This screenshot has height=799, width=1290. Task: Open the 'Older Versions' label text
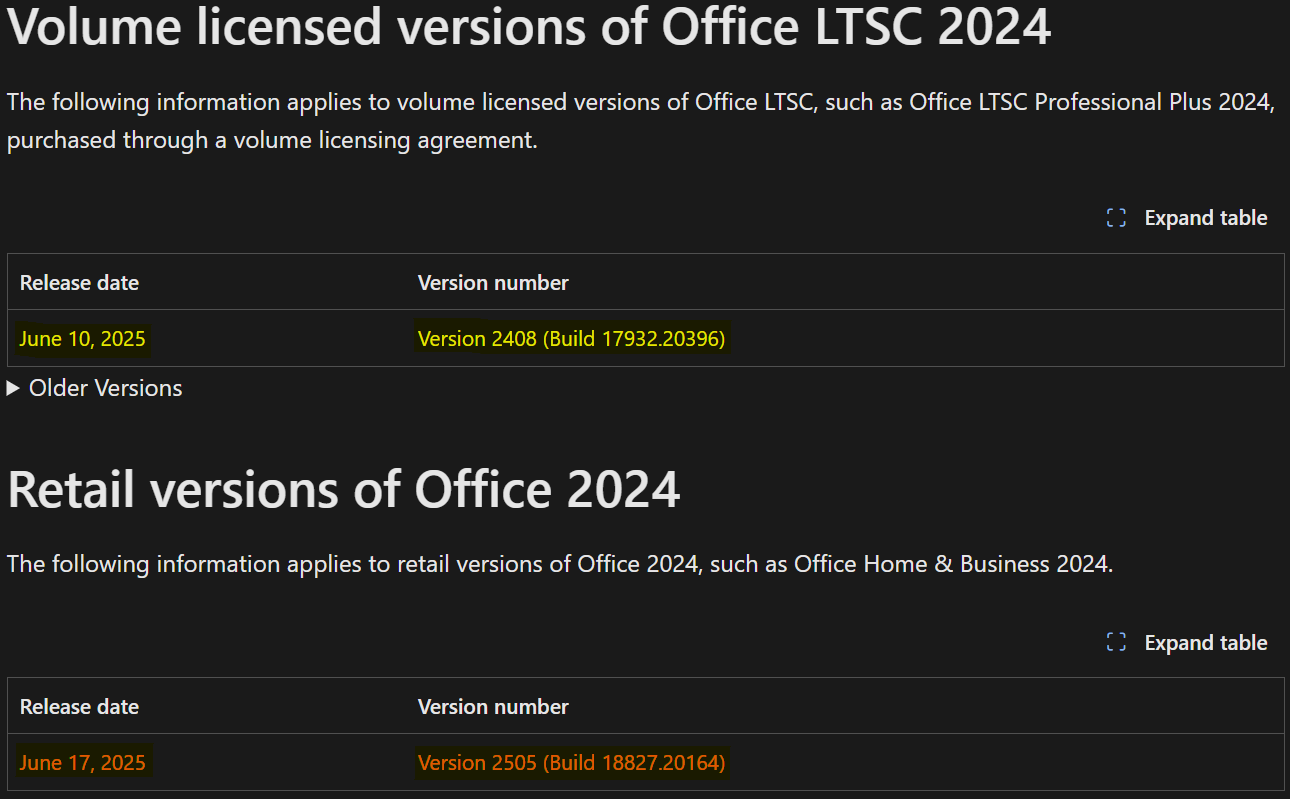[x=105, y=388]
